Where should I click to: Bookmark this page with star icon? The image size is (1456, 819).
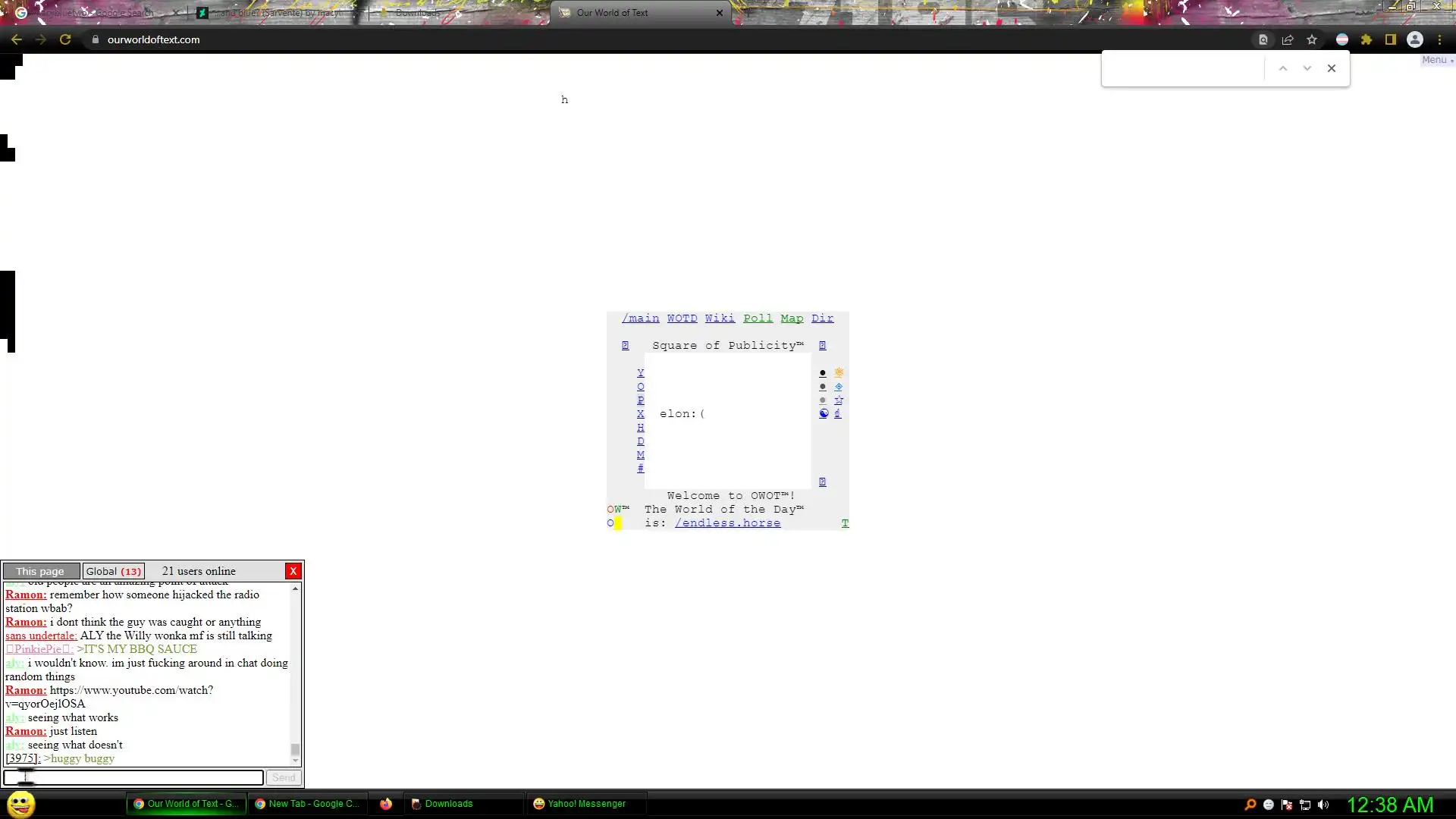point(1312,40)
